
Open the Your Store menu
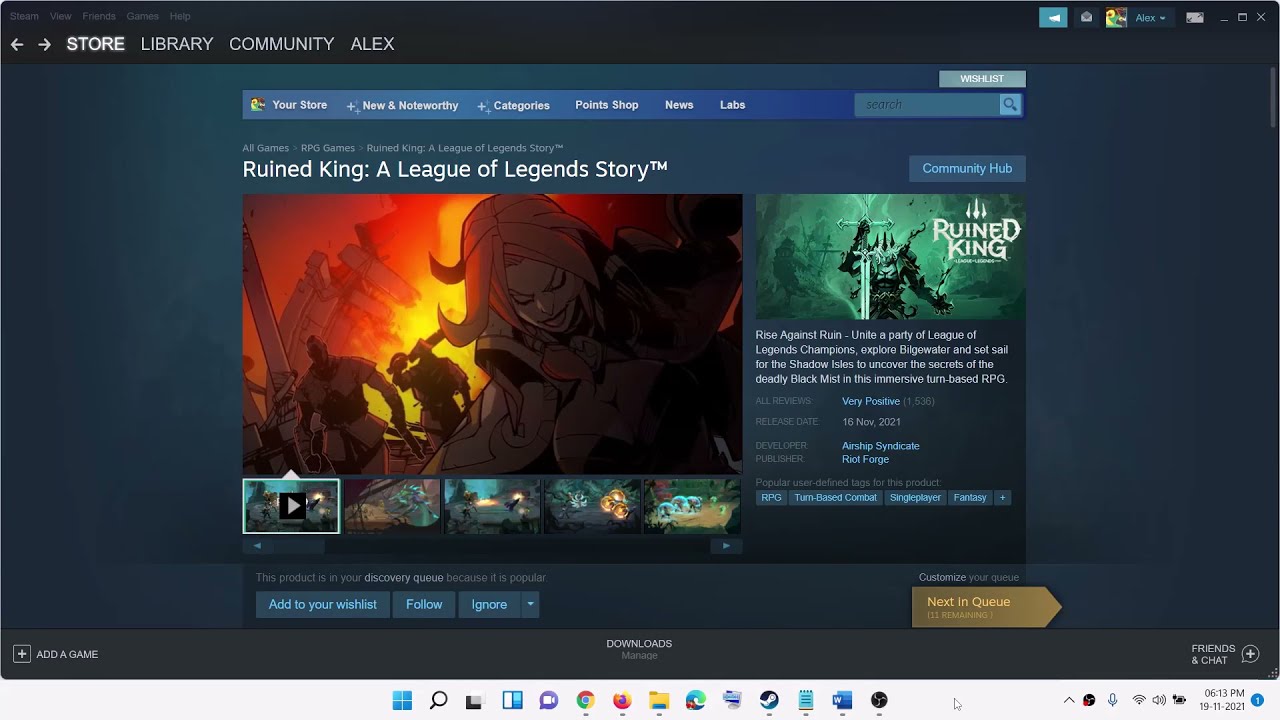[x=289, y=105]
